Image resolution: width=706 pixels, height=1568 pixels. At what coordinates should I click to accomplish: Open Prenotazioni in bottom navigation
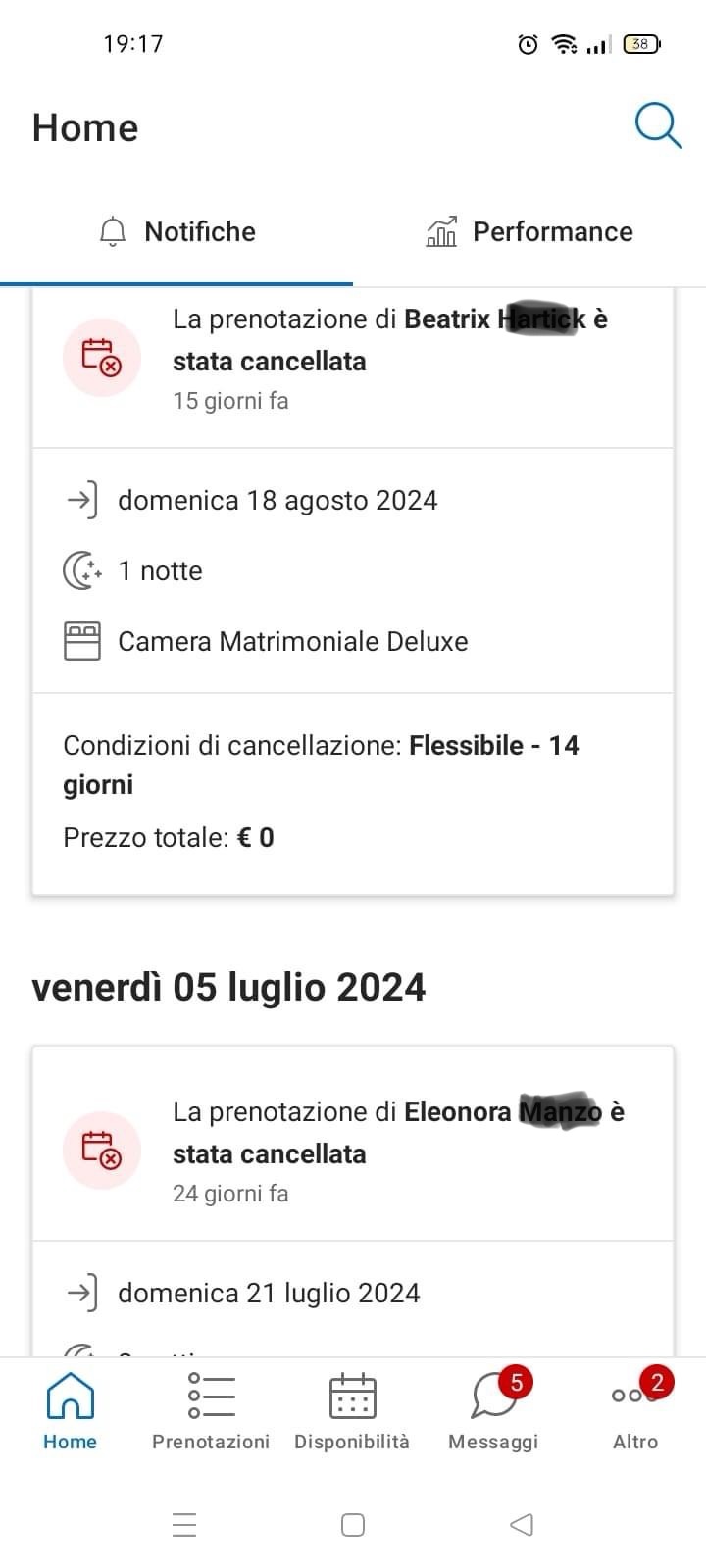point(211,1411)
